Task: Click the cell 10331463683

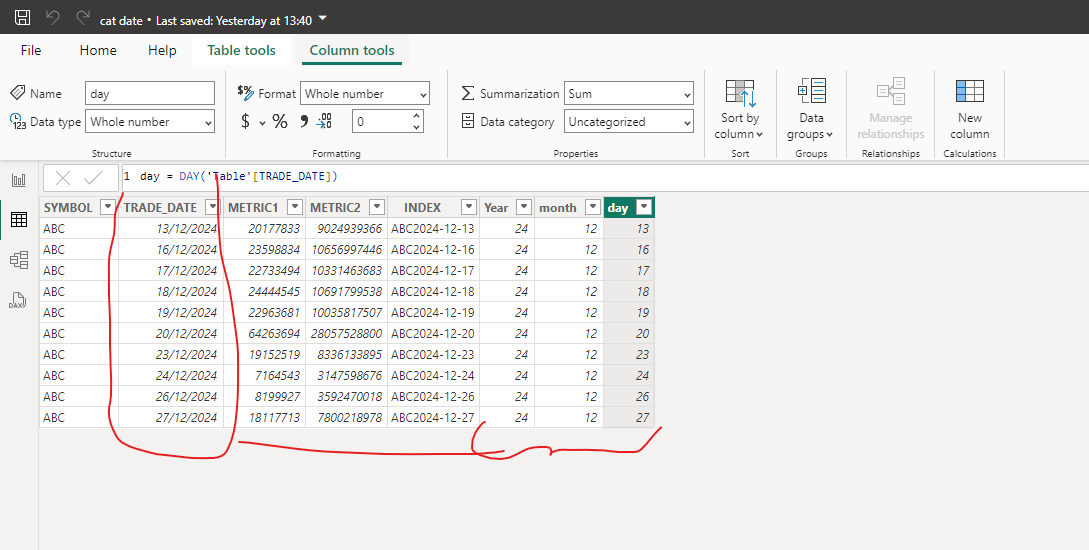Action: 346,271
